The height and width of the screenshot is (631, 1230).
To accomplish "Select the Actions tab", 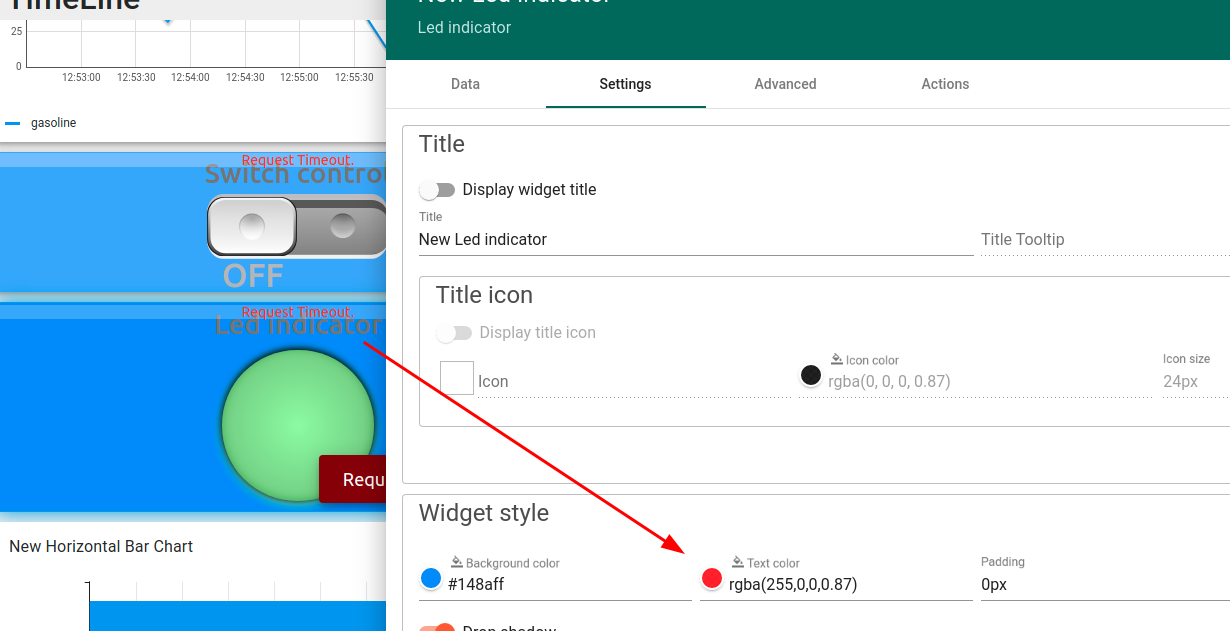I will (x=944, y=84).
